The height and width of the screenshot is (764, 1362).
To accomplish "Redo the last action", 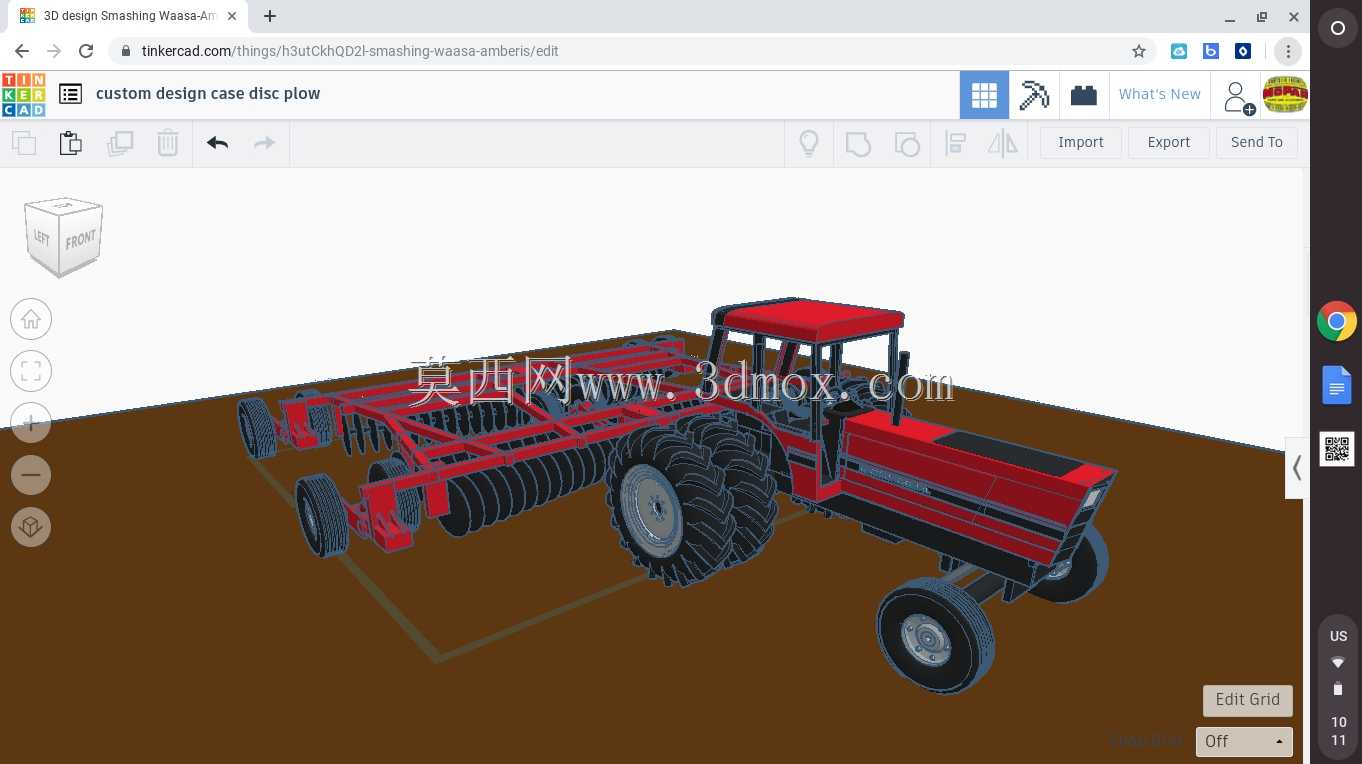I will [x=265, y=143].
